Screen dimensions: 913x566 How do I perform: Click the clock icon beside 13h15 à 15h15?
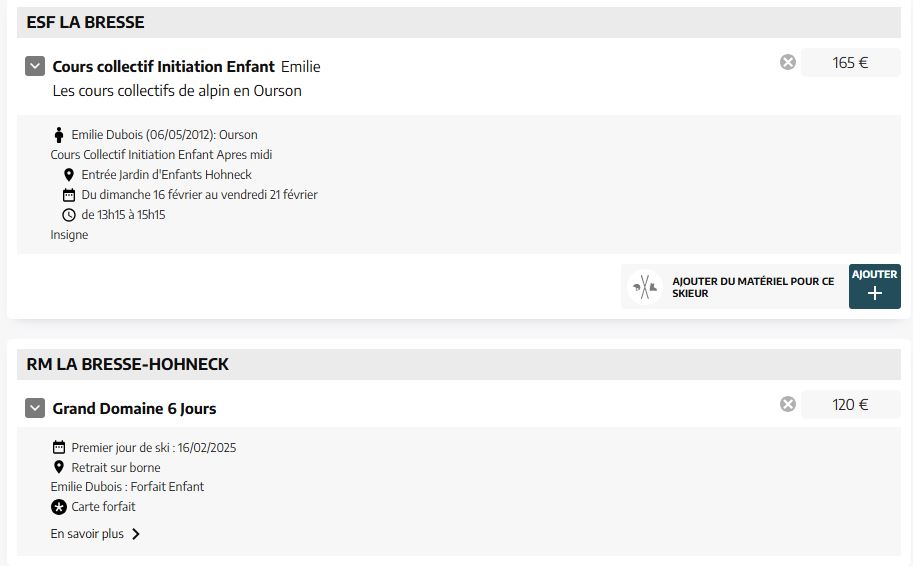tap(69, 215)
